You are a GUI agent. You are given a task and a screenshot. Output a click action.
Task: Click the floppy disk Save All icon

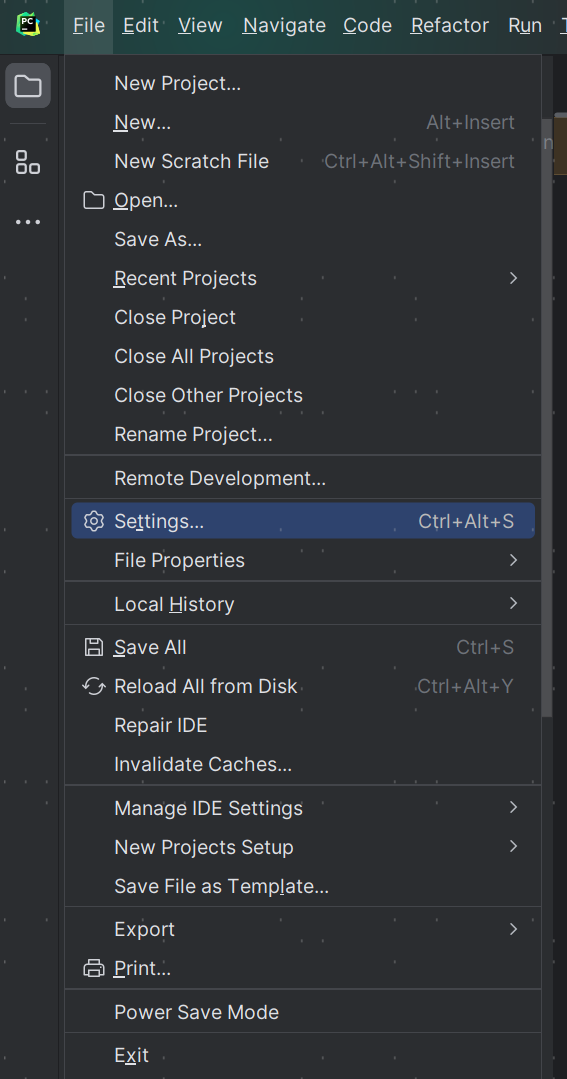tap(94, 647)
